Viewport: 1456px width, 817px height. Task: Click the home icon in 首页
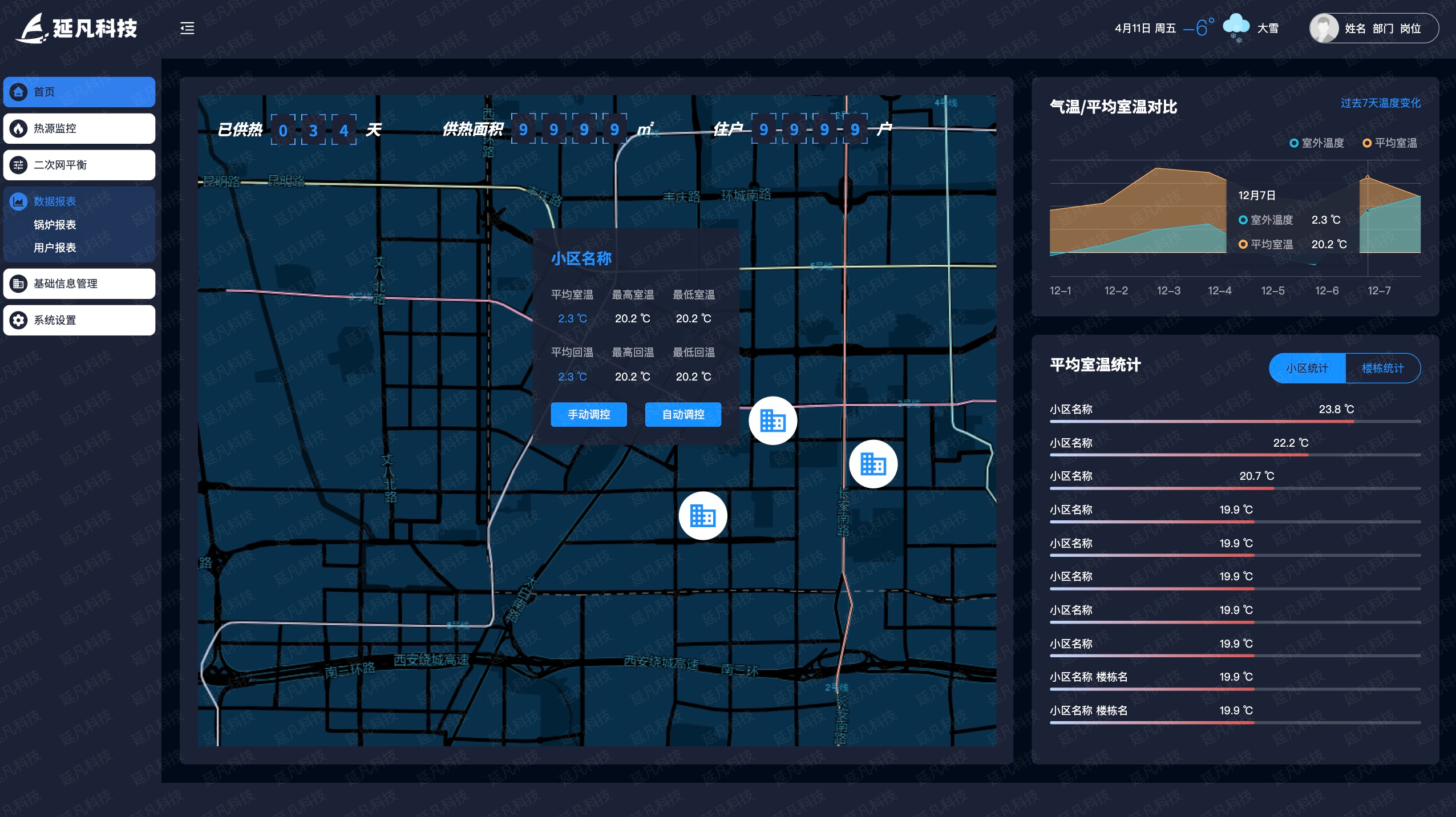(18, 92)
